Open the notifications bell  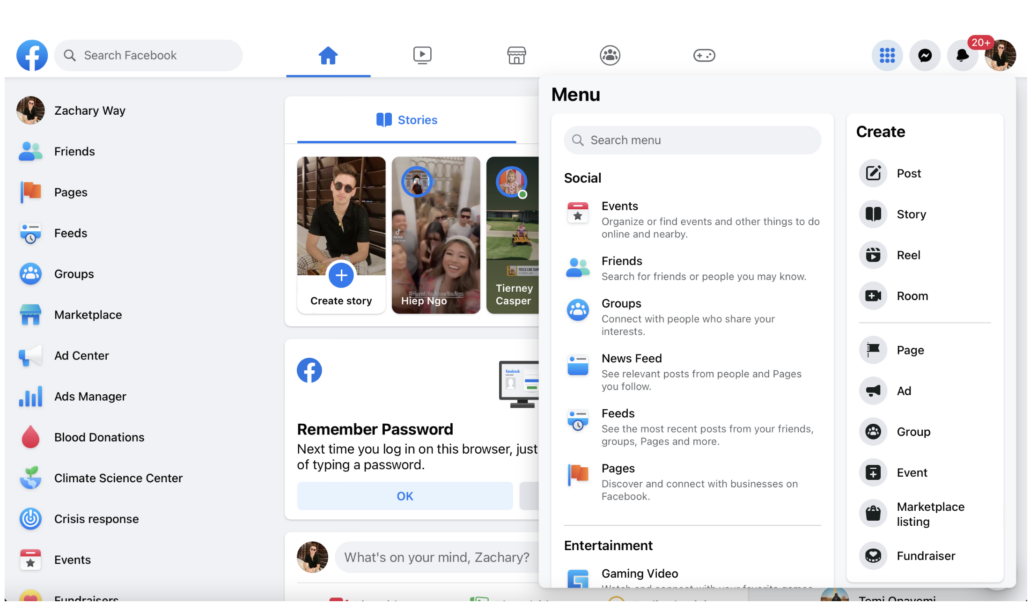962,56
